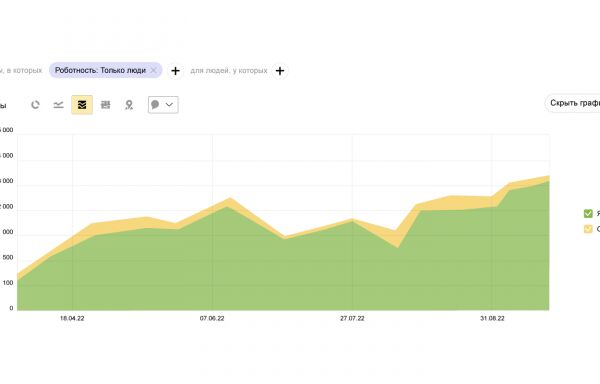Viewport: 600px width, 384px height.
Task: Add a visit condition with the plus after the Роботность chip
Action: (175, 71)
